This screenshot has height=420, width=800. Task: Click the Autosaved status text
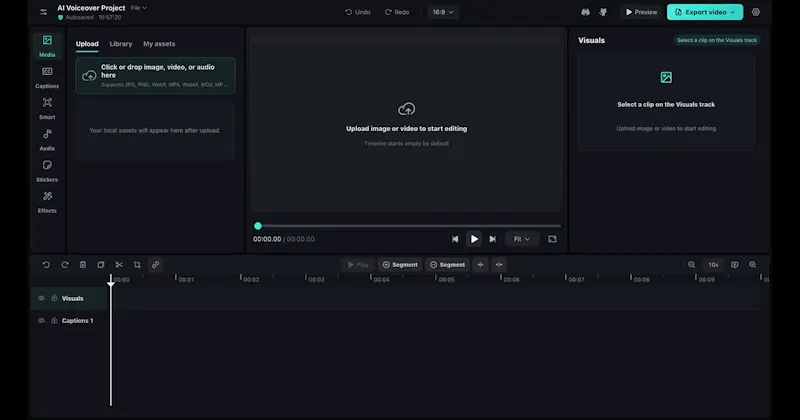[x=93, y=17]
